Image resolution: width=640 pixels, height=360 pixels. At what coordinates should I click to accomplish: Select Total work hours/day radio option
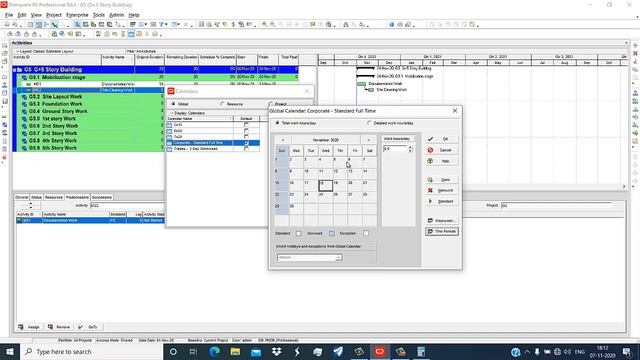click(x=278, y=123)
